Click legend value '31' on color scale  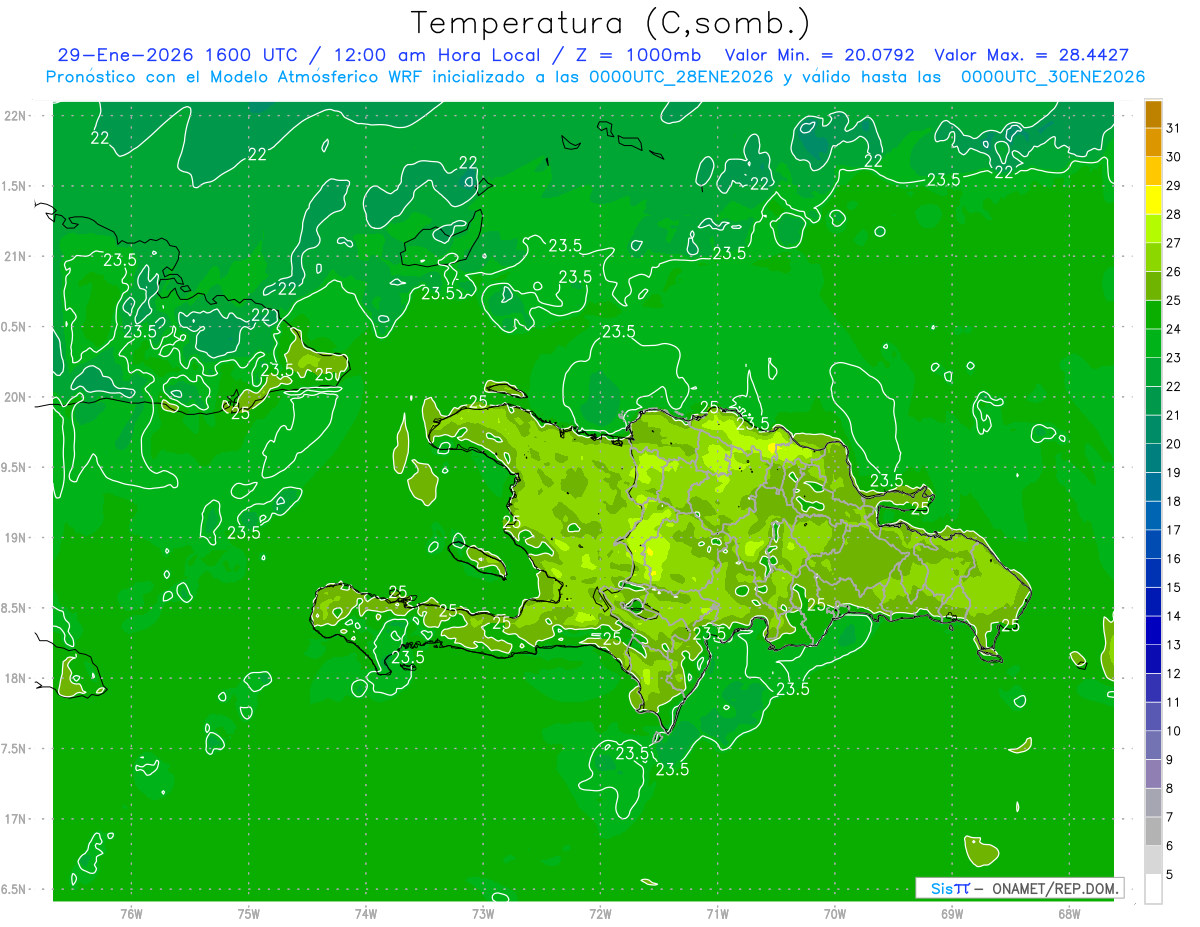(x=1174, y=128)
